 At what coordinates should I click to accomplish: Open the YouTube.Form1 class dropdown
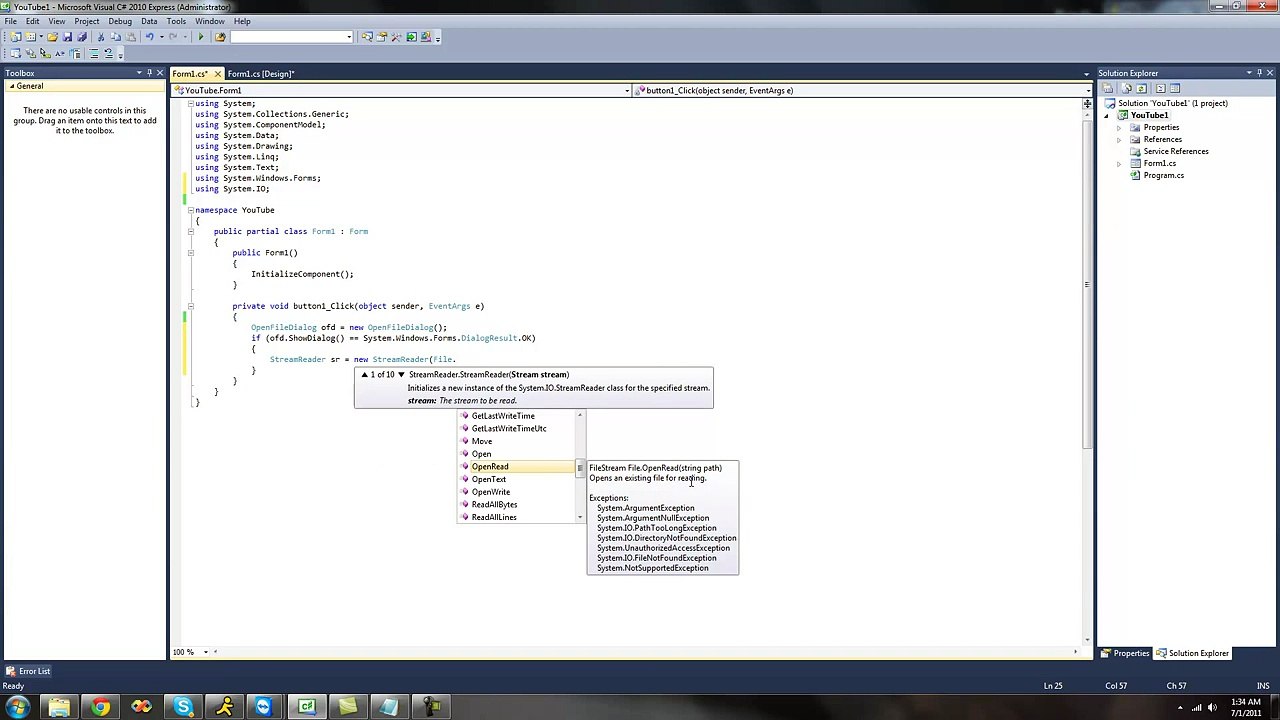point(627,91)
